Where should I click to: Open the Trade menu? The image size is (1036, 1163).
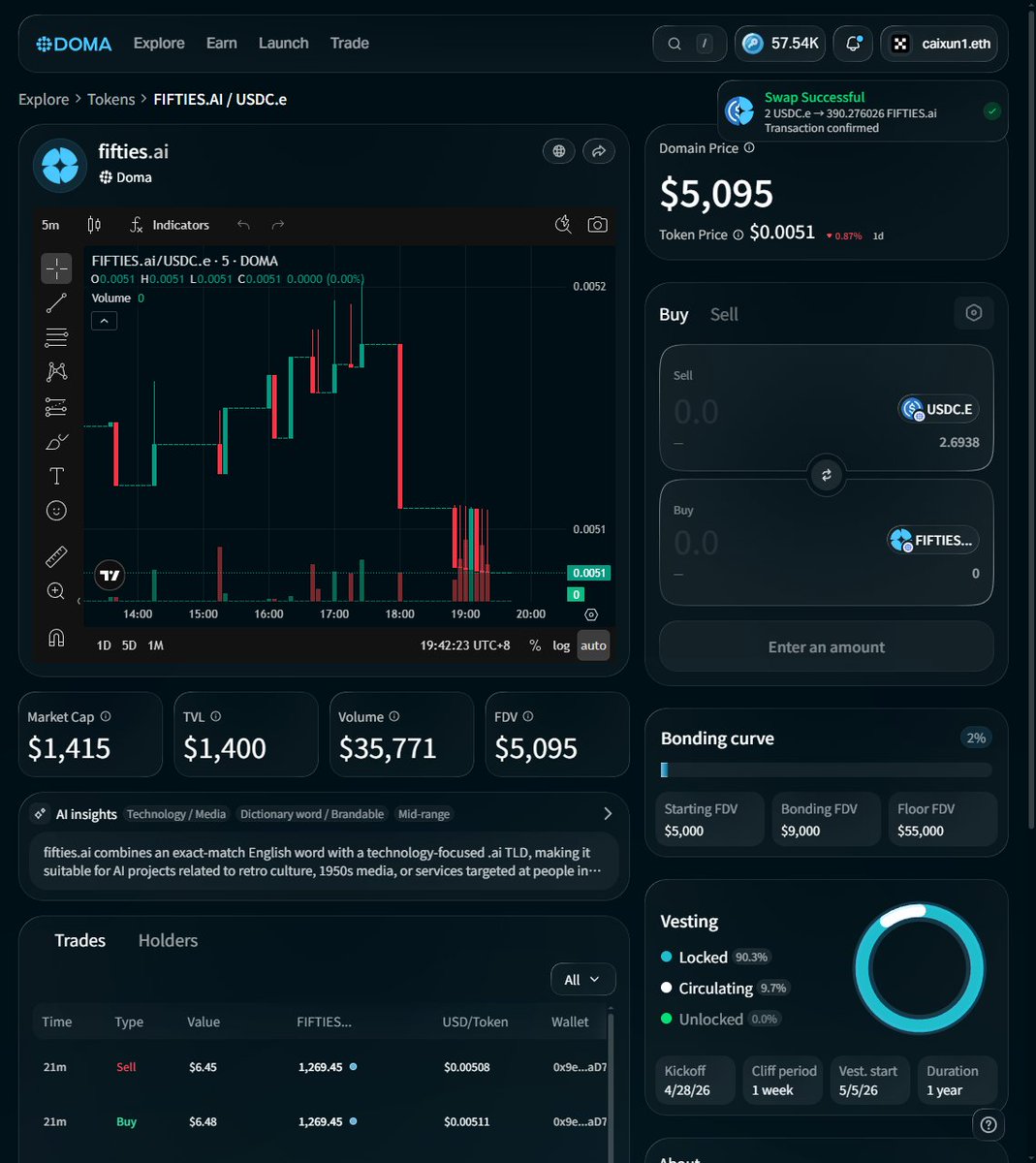350,44
